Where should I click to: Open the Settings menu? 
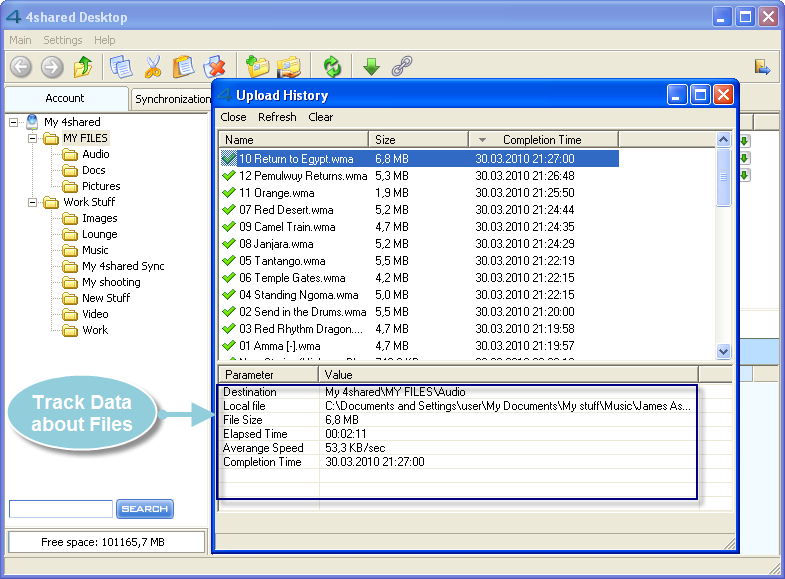(63, 40)
